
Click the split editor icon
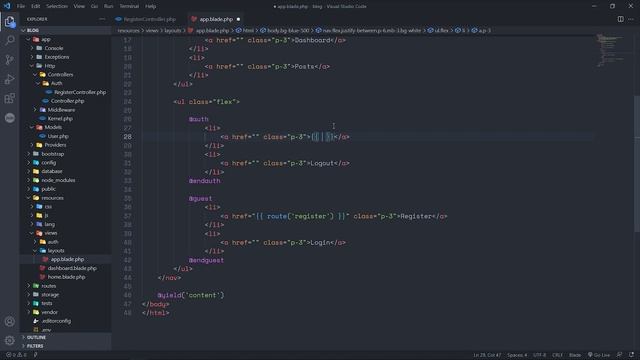click(620, 19)
